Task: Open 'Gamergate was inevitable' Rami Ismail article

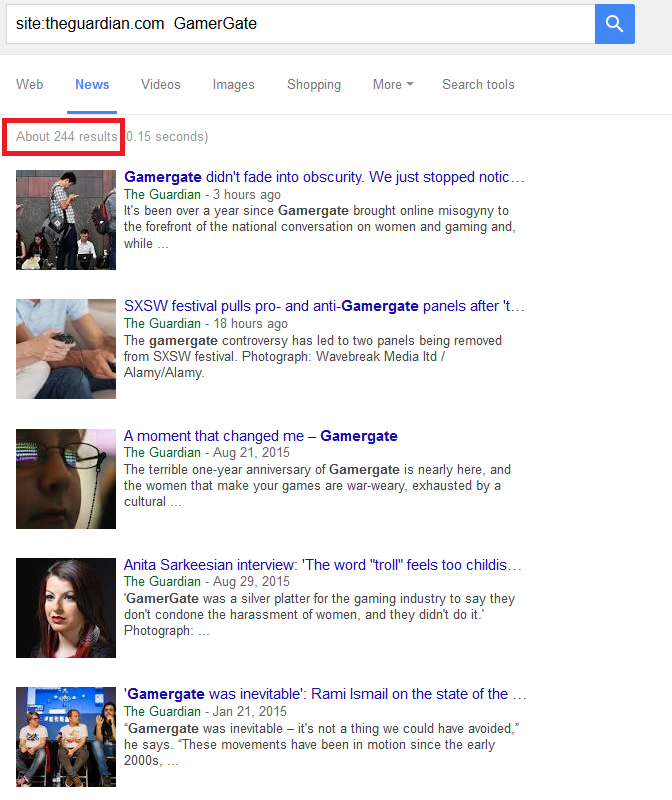Action: point(325,694)
